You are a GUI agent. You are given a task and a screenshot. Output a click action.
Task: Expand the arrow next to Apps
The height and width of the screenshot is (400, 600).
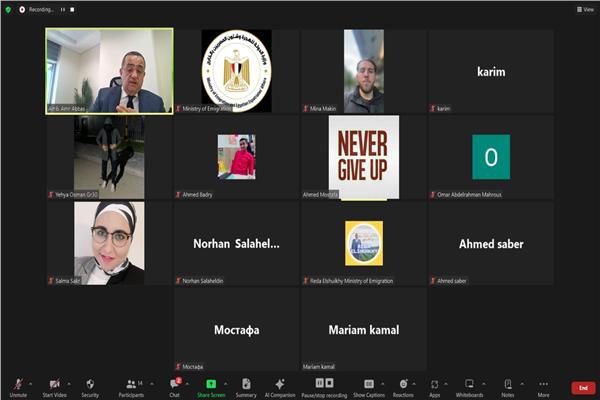[446, 384]
